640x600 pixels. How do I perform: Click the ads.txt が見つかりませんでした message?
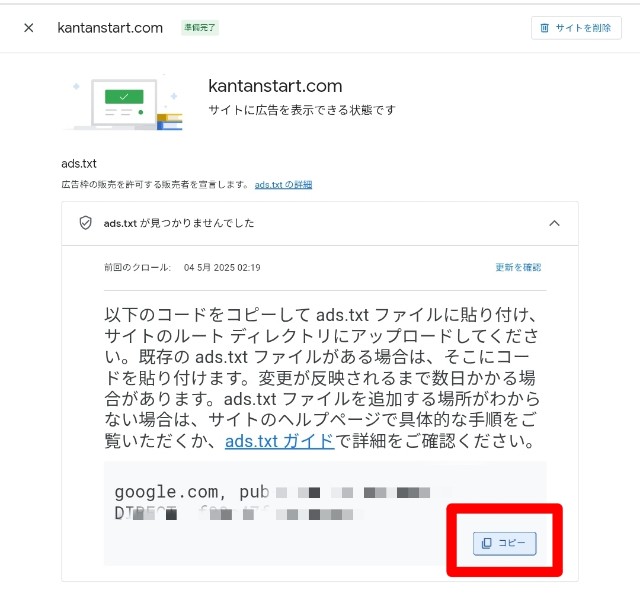[179, 223]
